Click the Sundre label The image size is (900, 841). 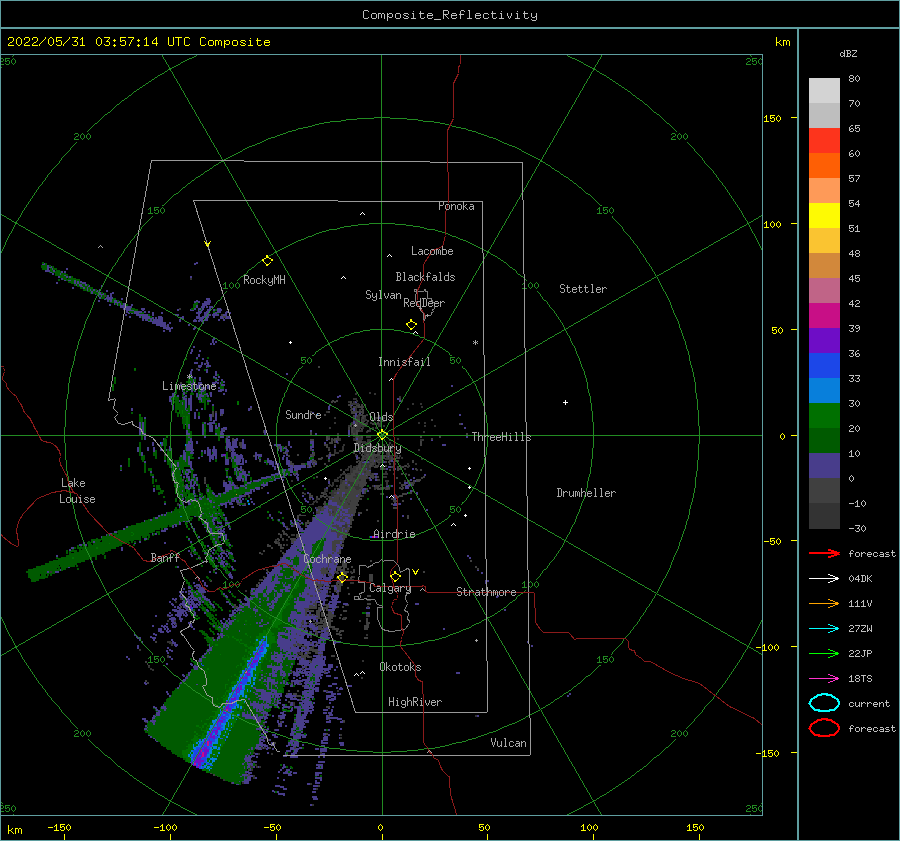303,414
